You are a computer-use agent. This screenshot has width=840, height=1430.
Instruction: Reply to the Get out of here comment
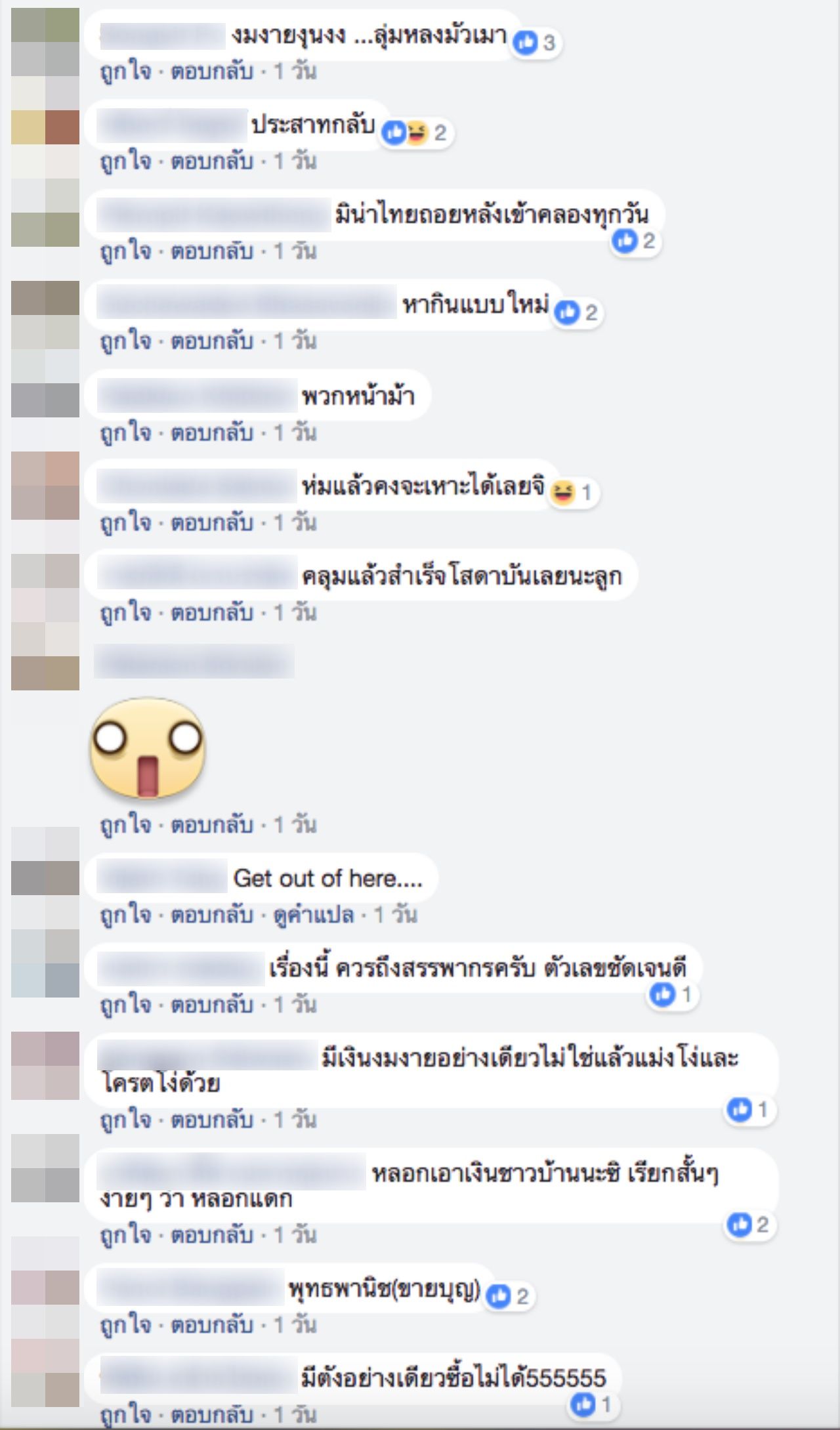pyautogui.click(x=212, y=914)
